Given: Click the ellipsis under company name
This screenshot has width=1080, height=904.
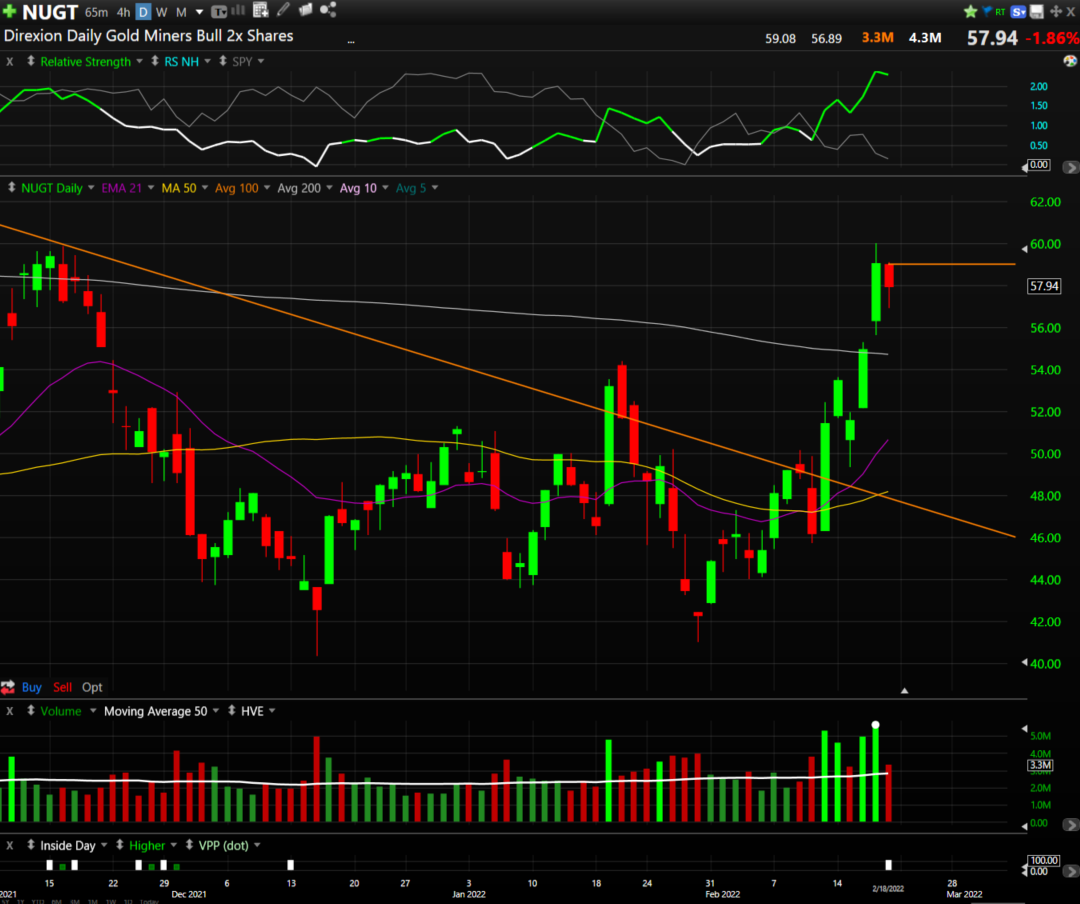Looking at the screenshot, I should 351,42.
